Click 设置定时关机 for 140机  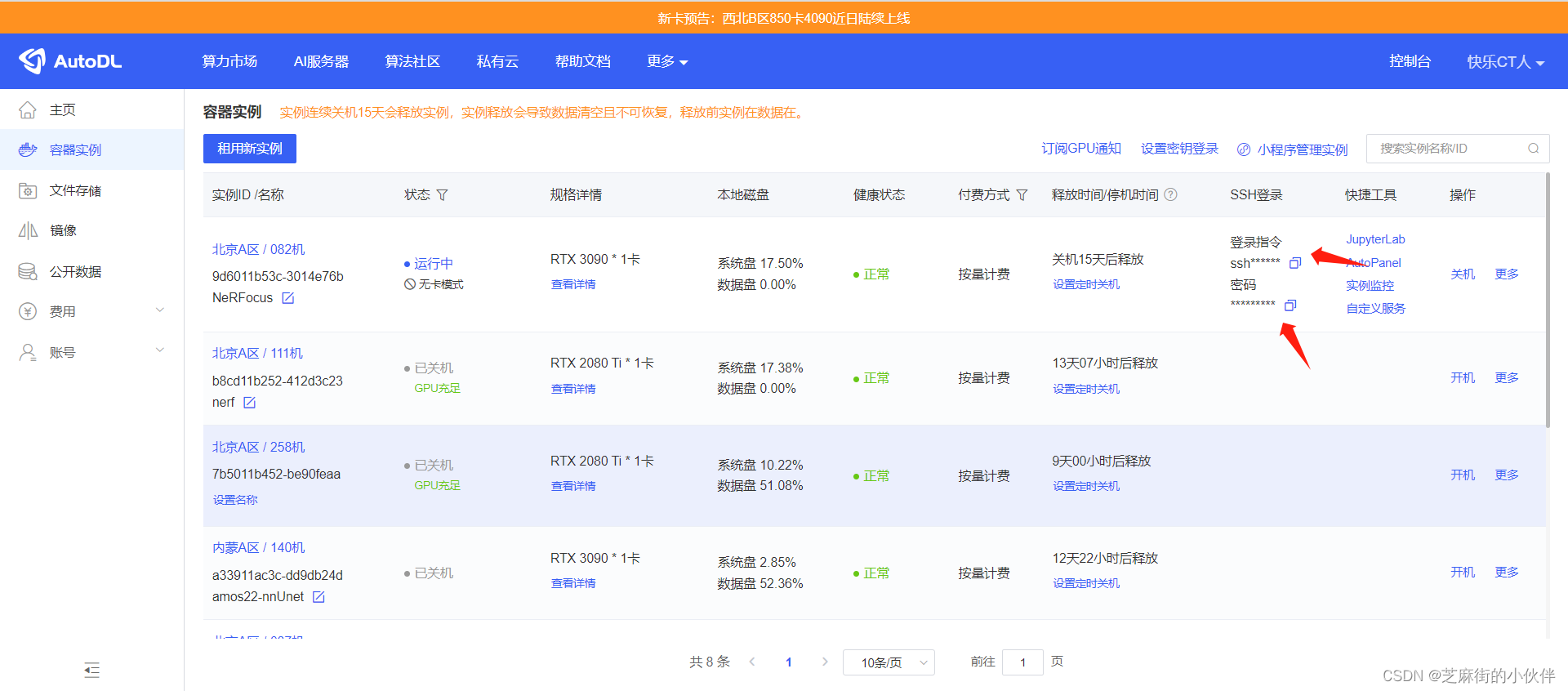[1086, 583]
